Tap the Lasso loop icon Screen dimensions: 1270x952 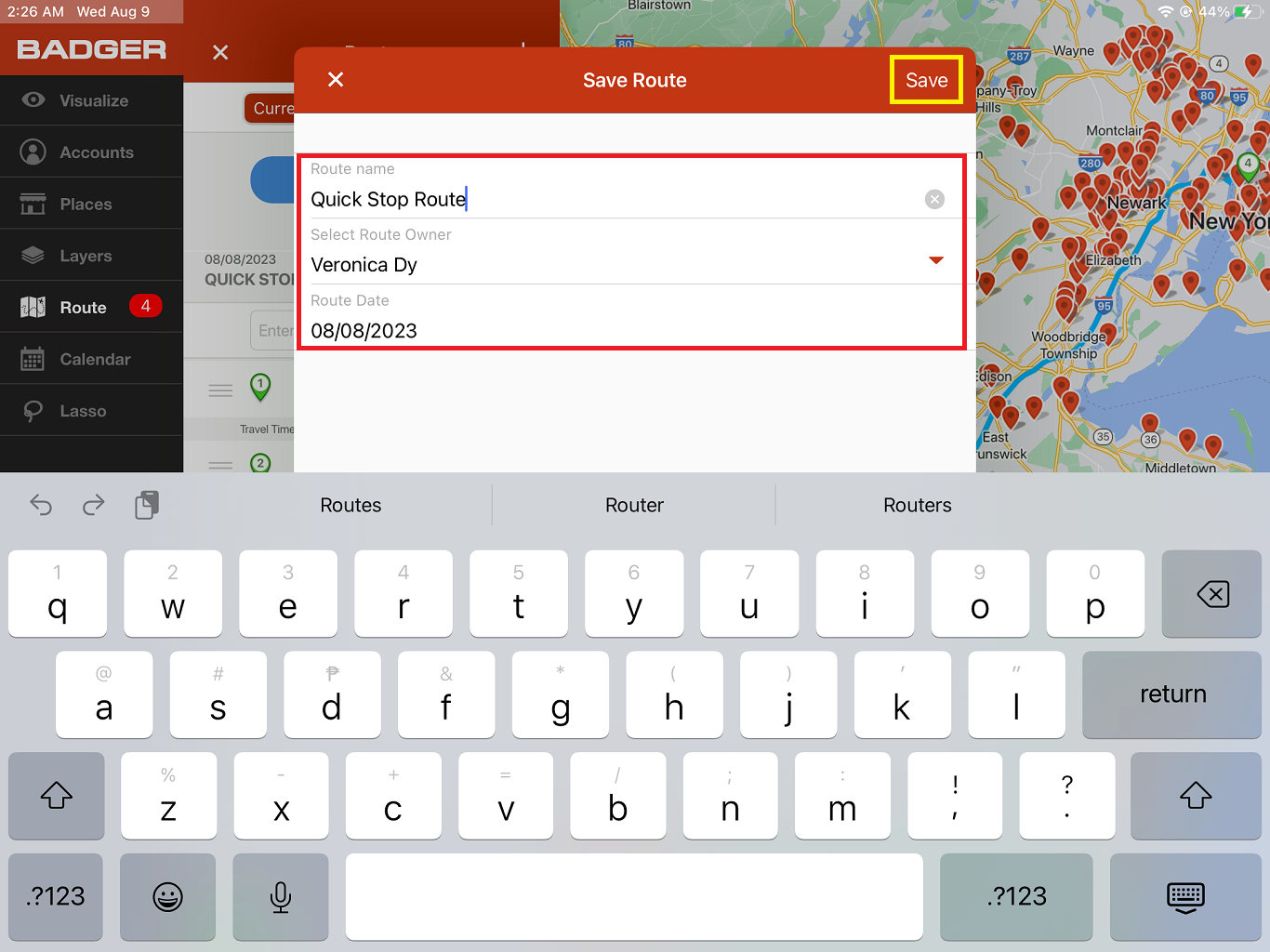[x=33, y=411]
